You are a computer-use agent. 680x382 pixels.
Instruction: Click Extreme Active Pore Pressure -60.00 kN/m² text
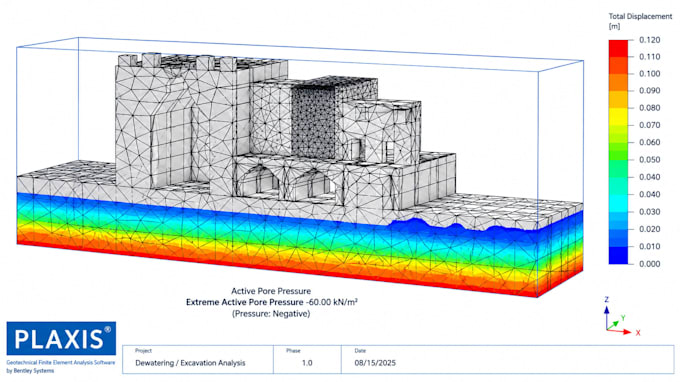[272, 302]
